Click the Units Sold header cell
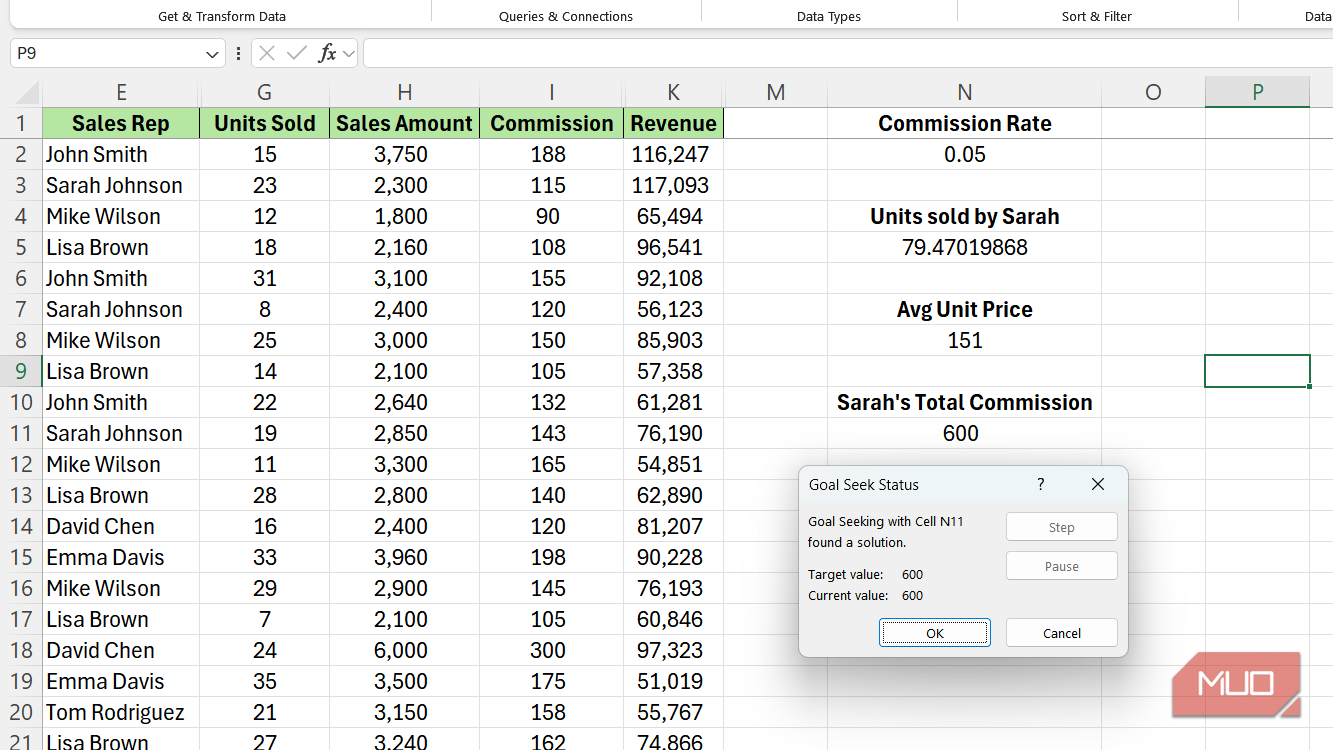This screenshot has height=750, width=1333. tap(264, 123)
